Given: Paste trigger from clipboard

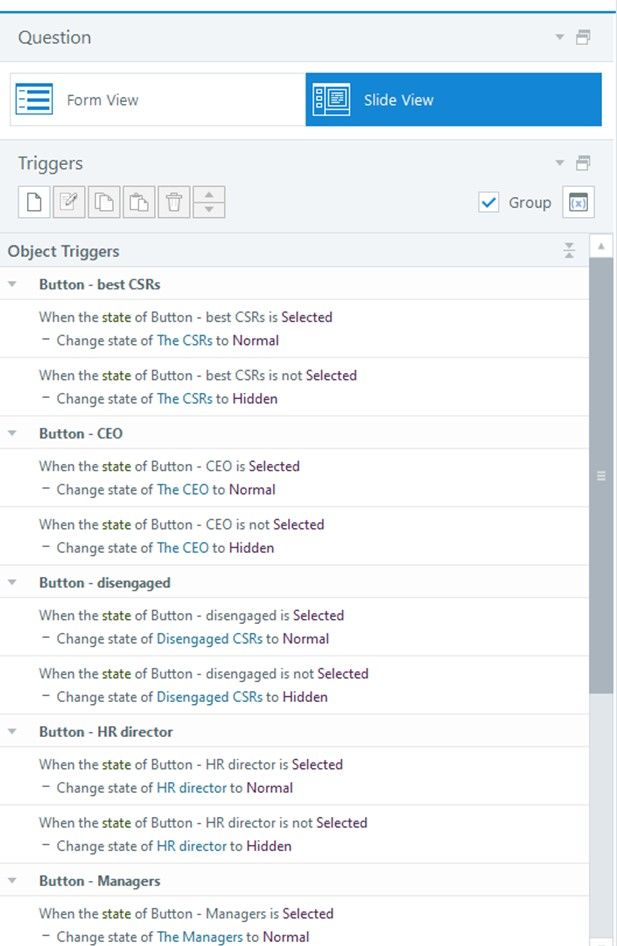Looking at the screenshot, I should (x=139, y=202).
